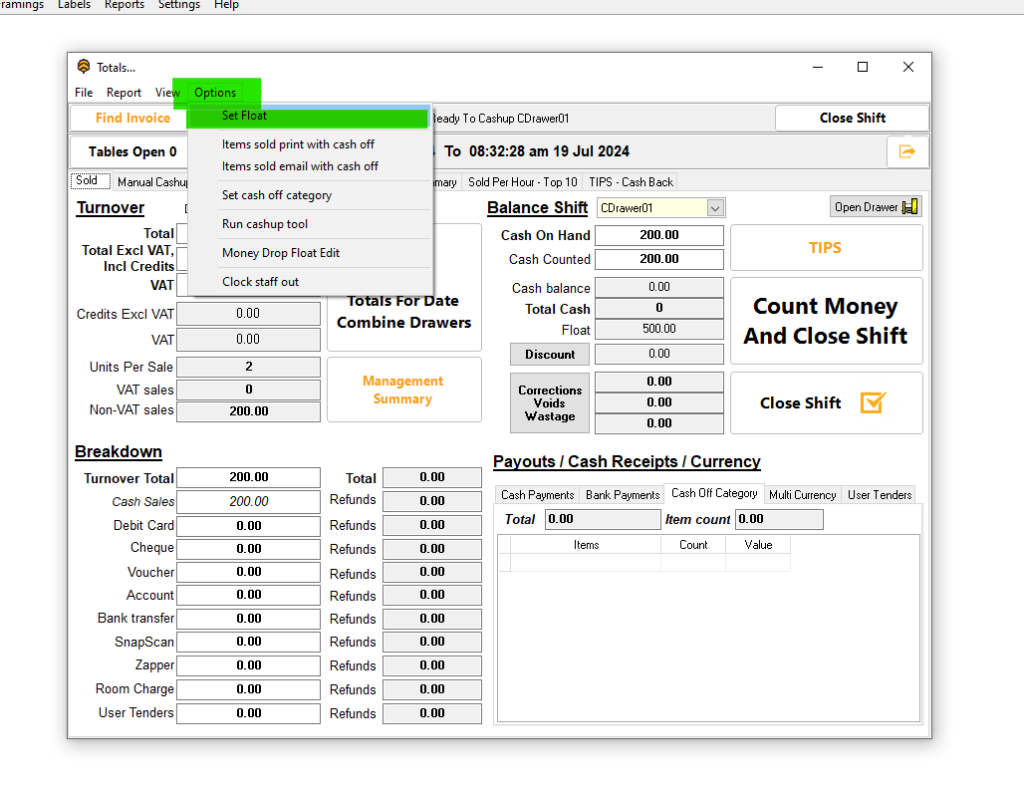Click the Payouts Total field
The image size is (1024, 787).
coord(602,519)
